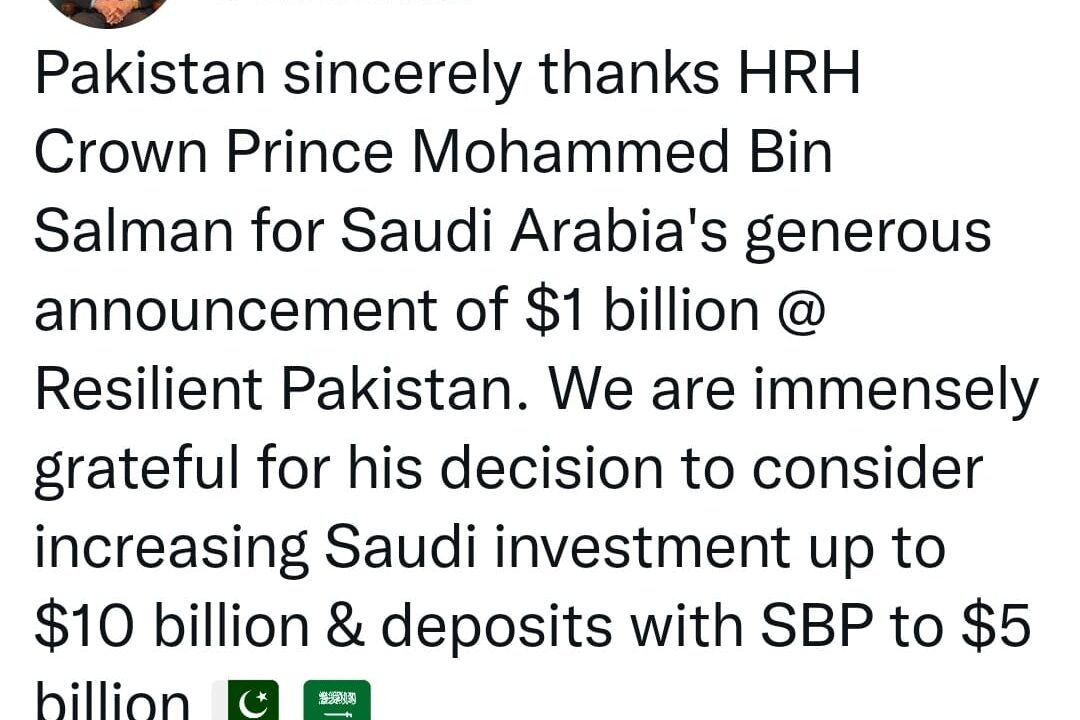
Task: Click the word announcement
Action: (x=235, y=311)
